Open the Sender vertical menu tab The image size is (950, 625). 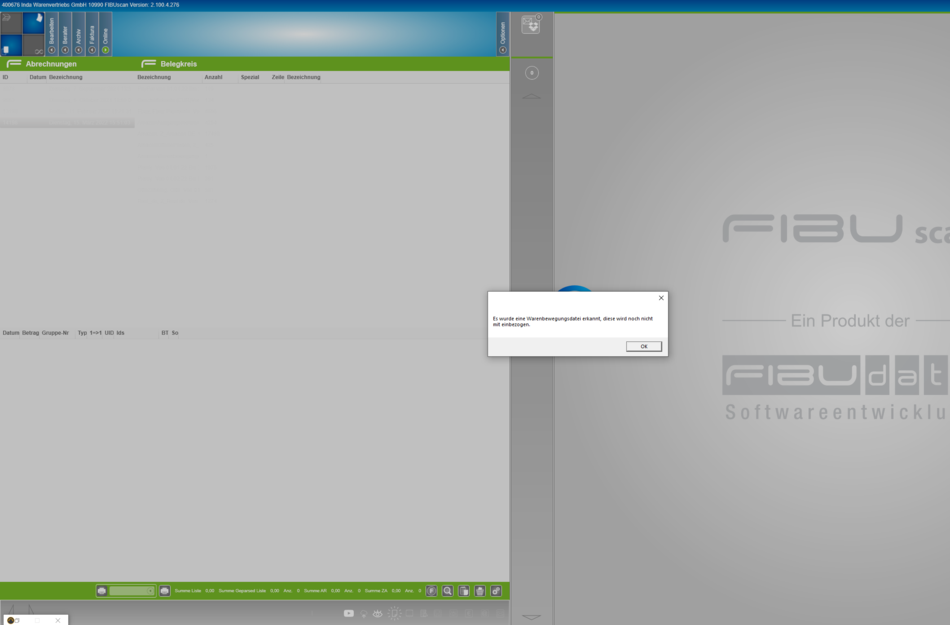coord(65,34)
